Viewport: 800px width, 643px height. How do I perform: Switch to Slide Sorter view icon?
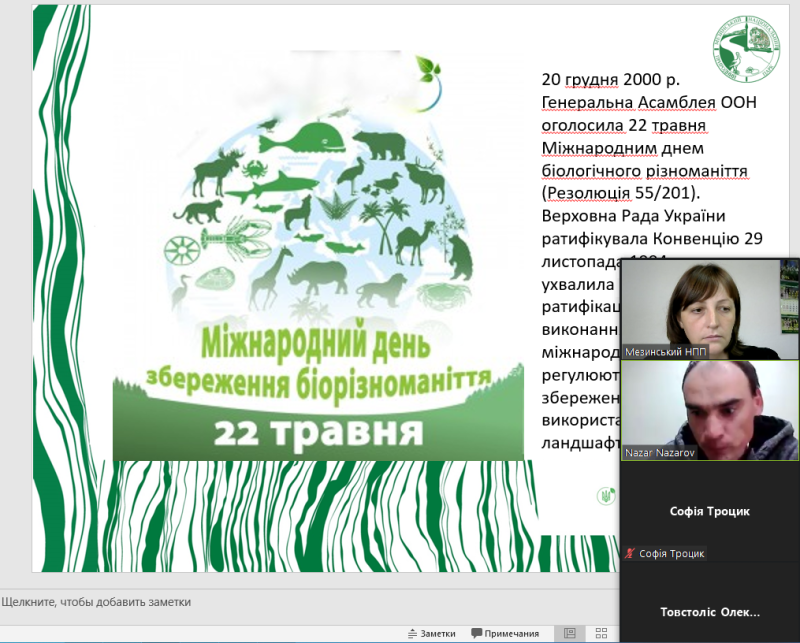pos(601,633)
